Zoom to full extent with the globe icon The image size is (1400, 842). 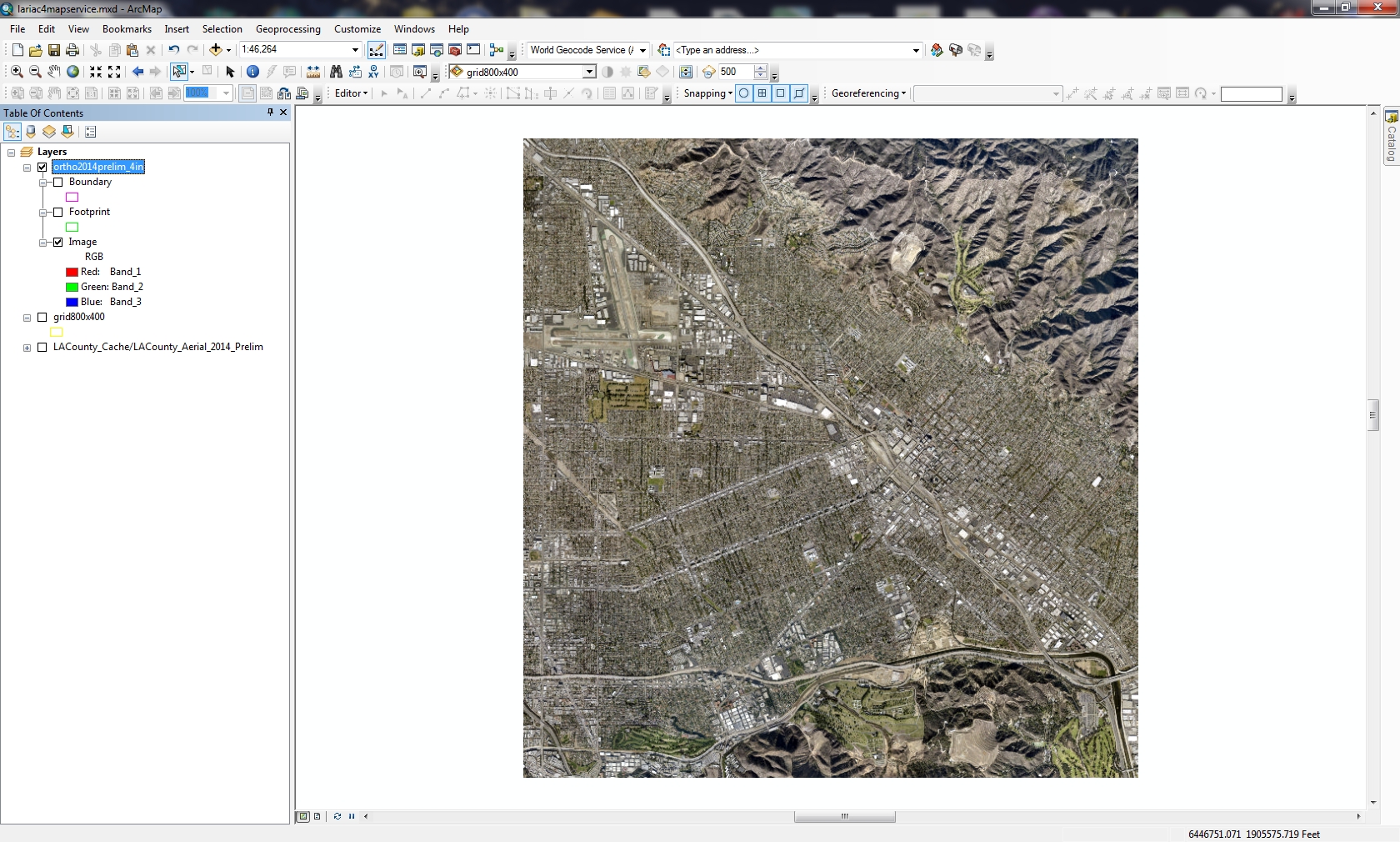click(73, 72)
